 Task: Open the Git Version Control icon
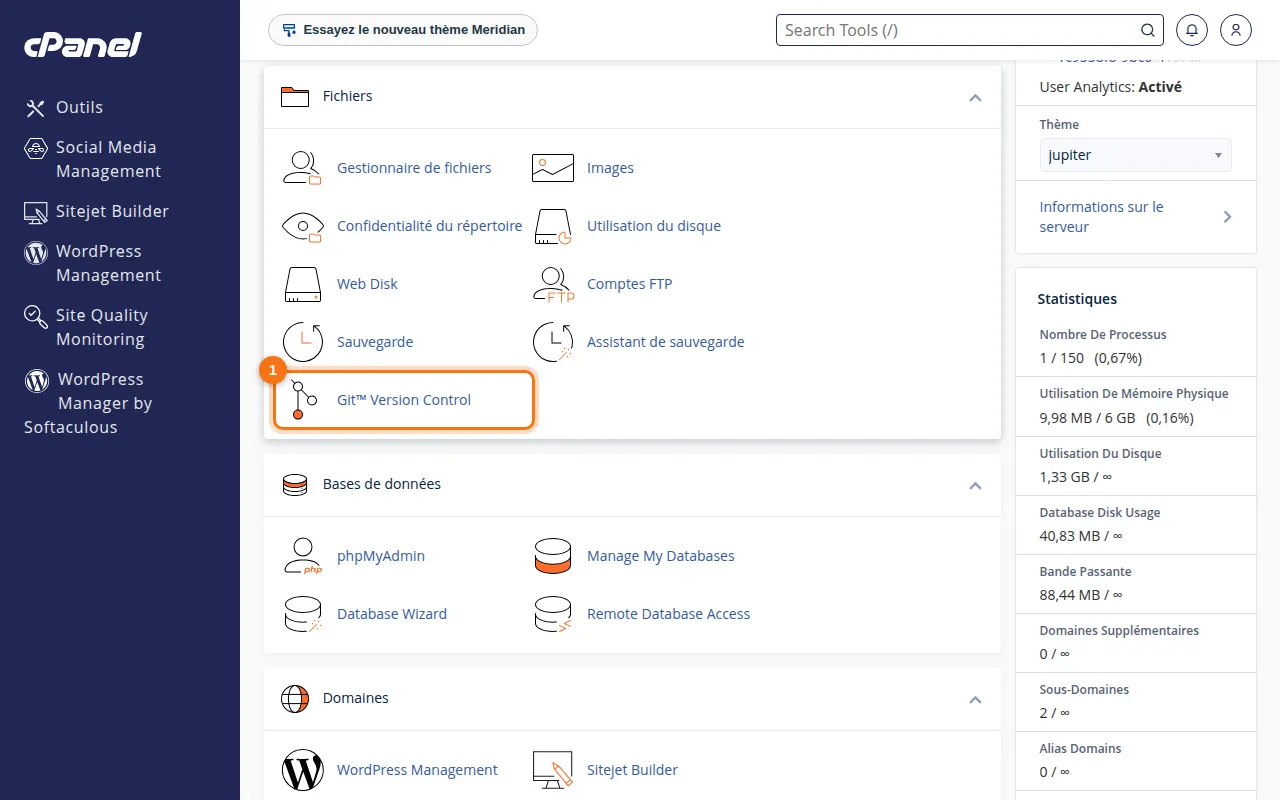[x=302, y=400]
